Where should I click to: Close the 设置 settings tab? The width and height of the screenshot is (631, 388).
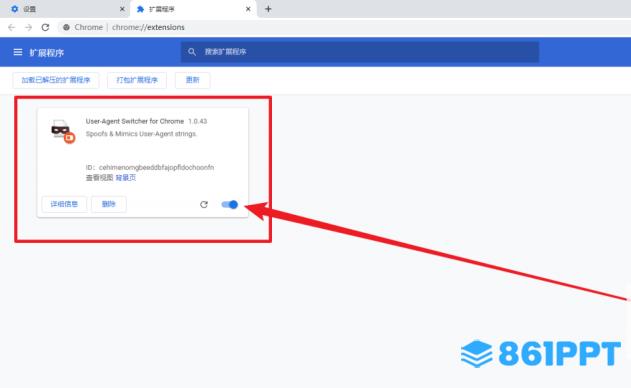pos(122,9)
